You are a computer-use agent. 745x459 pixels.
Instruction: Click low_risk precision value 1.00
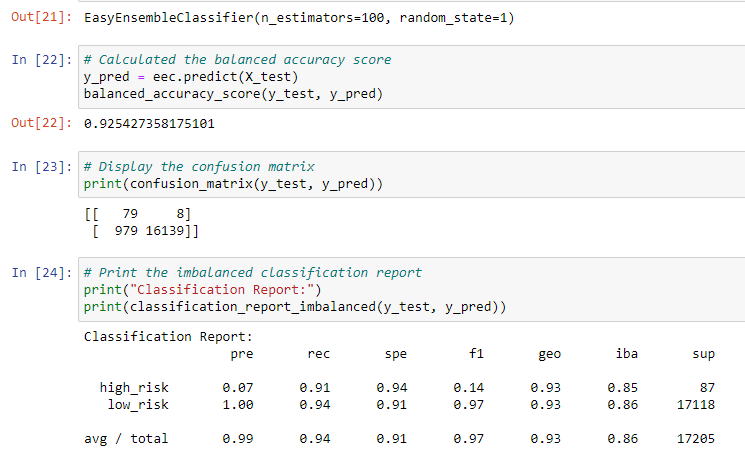pos(238,405)
